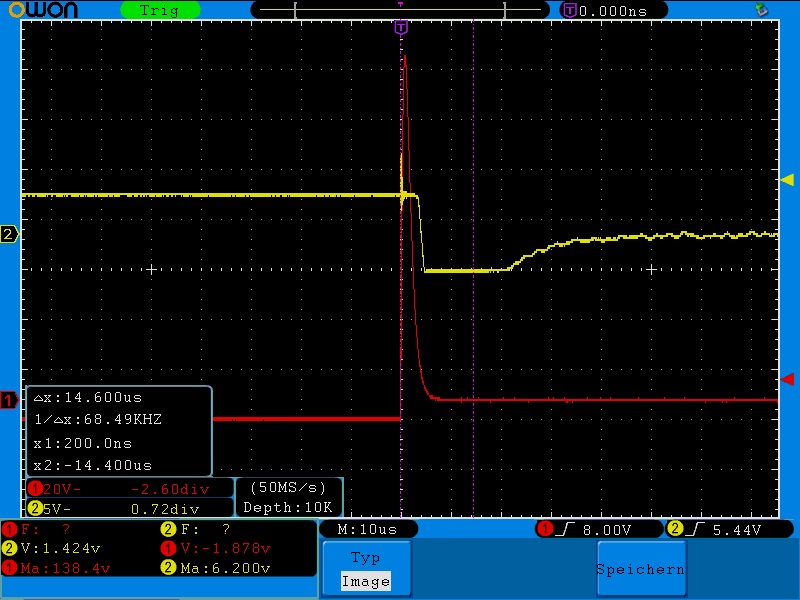Click the yellow trigger level arrow on right edge
Viewport: 800px width, 600px height.
(787, 180)
